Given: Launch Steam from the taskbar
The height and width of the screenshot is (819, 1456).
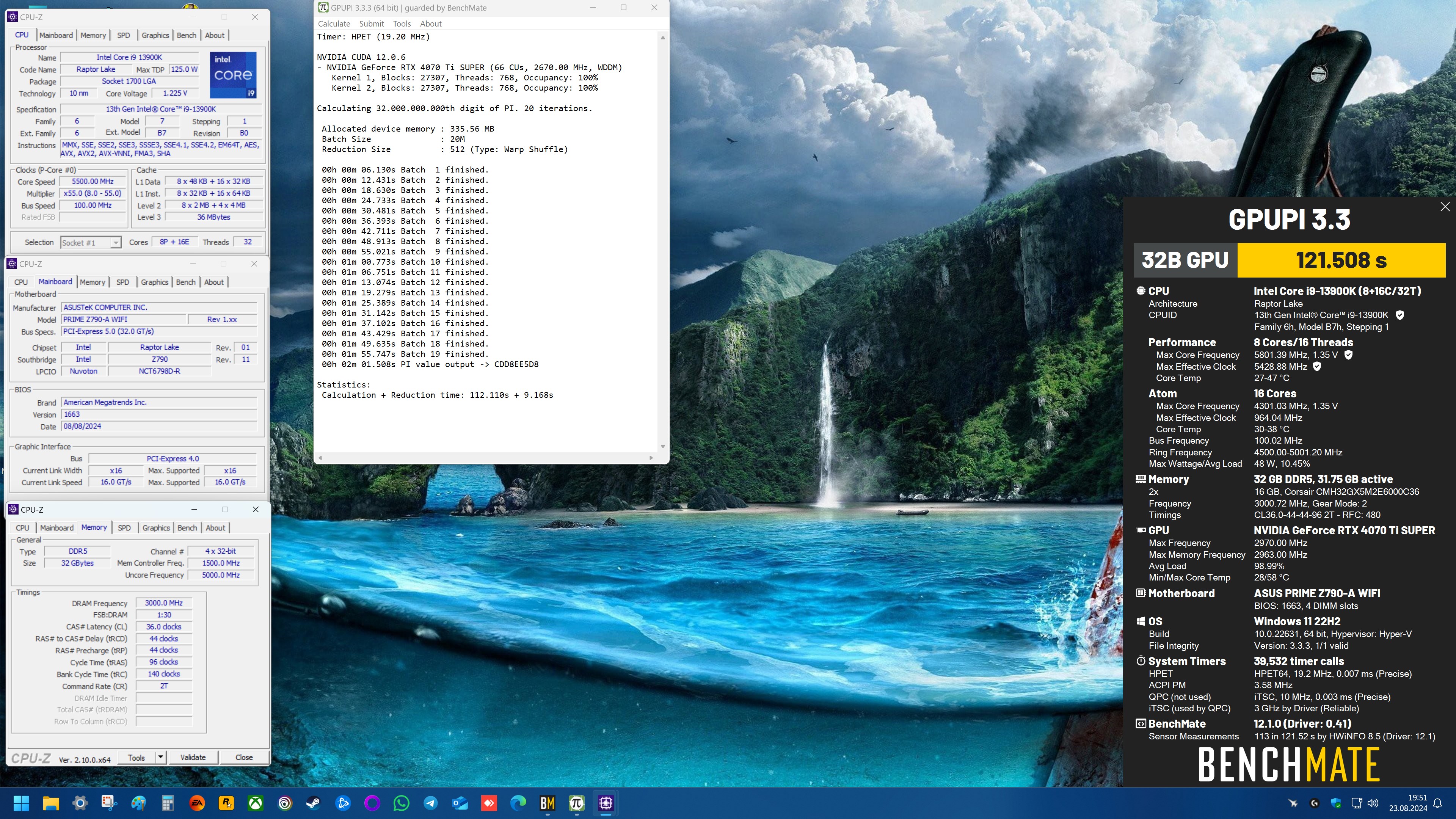Looking at the screenshot, I should (314, 803).
